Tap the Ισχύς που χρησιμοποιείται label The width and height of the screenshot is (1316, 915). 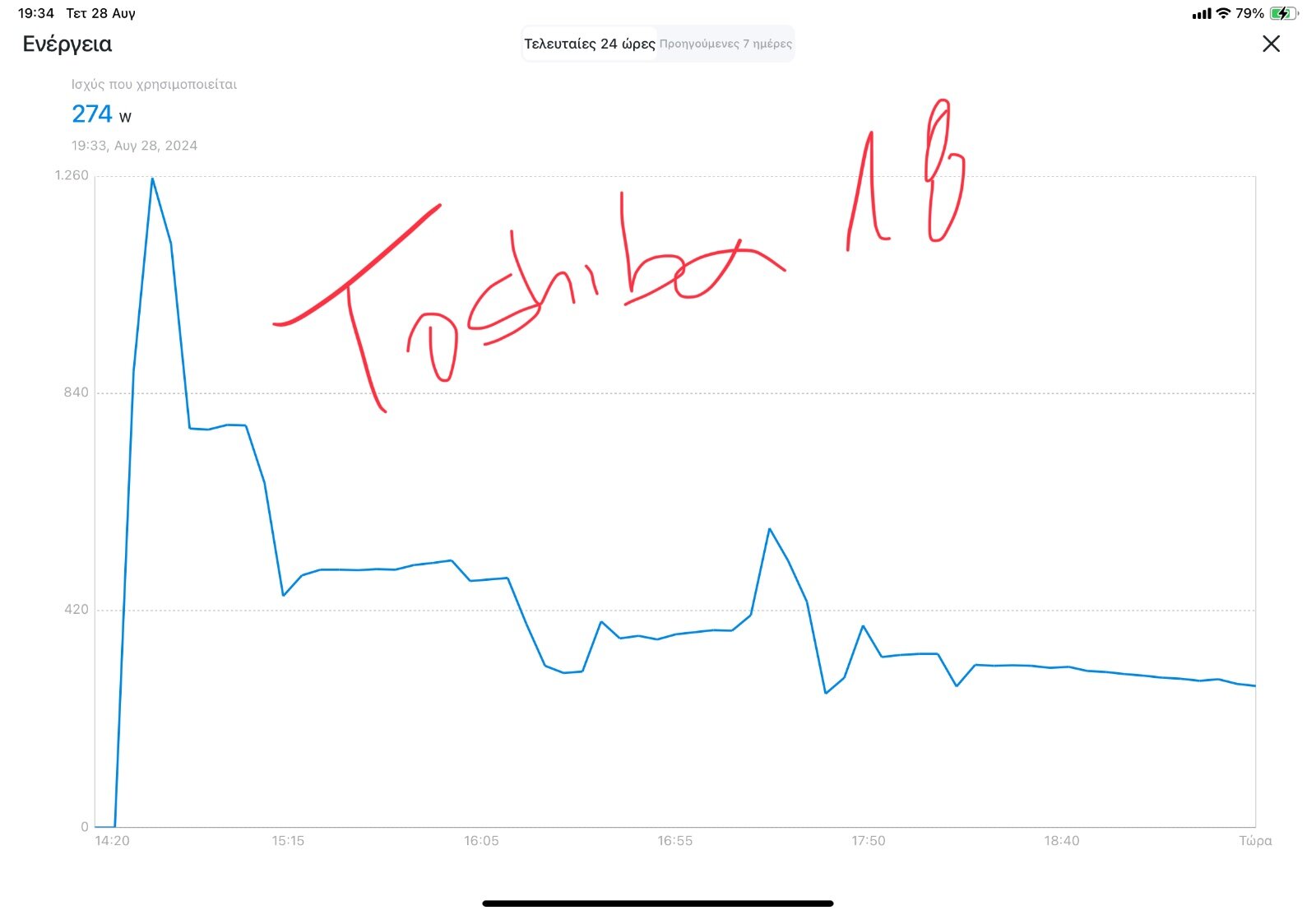154,84
